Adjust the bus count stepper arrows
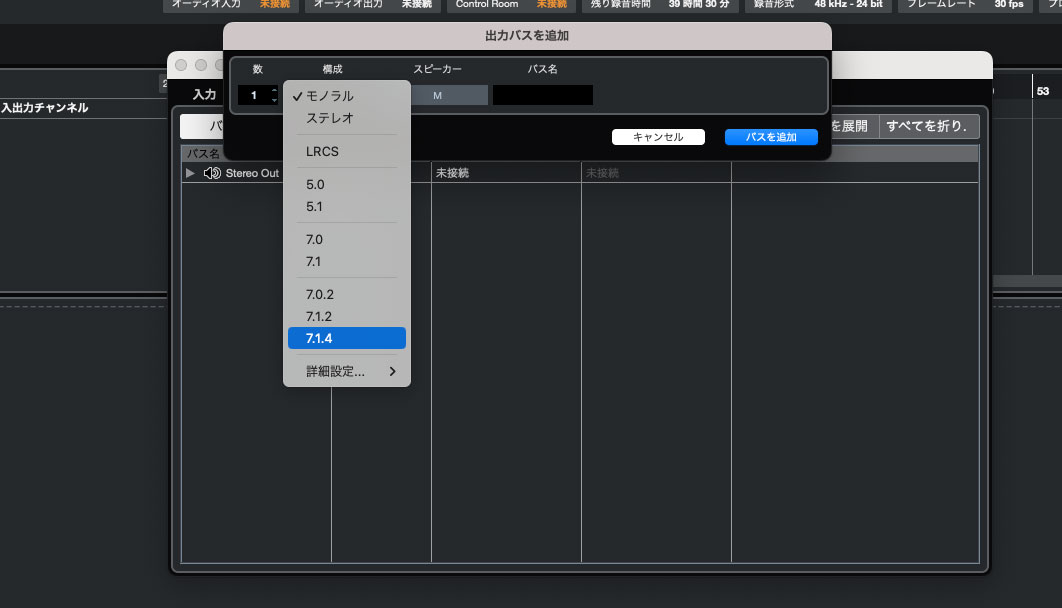Viewport: 1062px width, 608px height. tap(275, 95)
